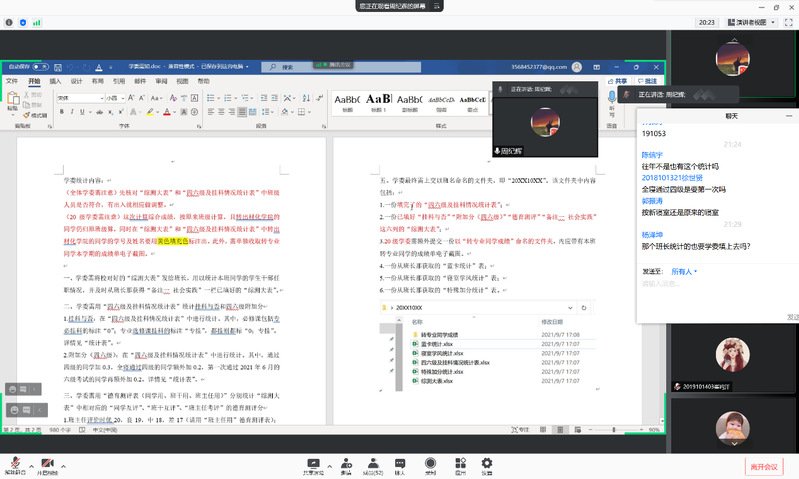Click the Format Painter (格式刷) tool
Screen dimensions: 799x479
(x=37, y=115)
